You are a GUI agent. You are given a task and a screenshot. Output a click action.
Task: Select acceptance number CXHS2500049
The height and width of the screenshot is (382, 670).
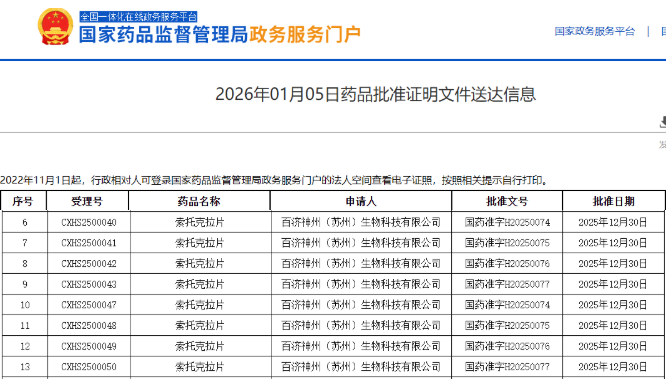tap(89, 346)
